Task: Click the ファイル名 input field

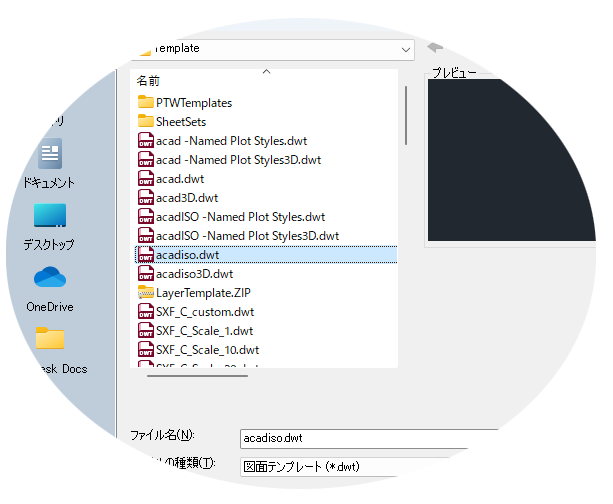Action: [x=367, y=439]
